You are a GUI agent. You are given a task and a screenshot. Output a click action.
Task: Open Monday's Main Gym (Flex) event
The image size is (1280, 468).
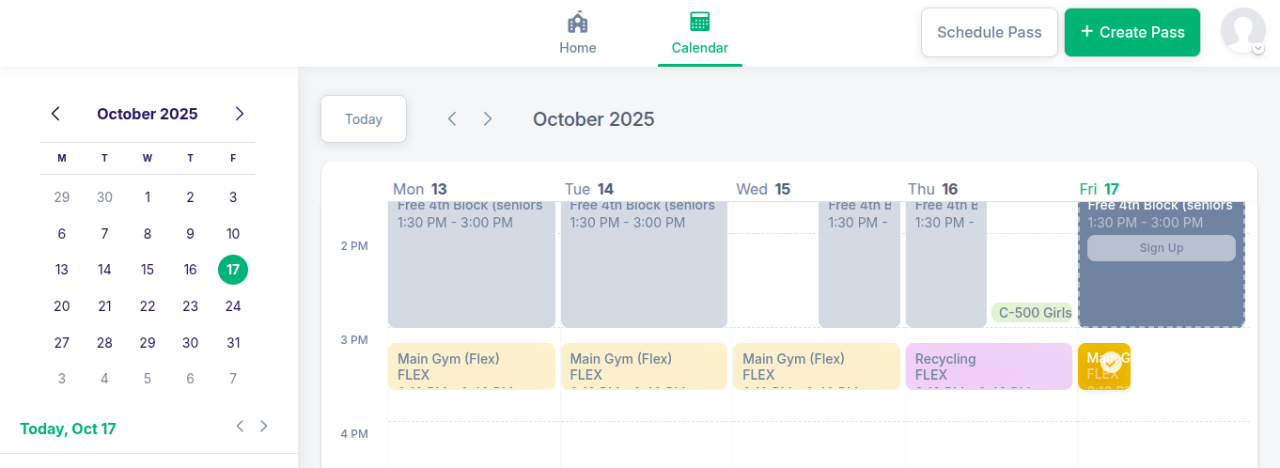click(x=471, y=366)
